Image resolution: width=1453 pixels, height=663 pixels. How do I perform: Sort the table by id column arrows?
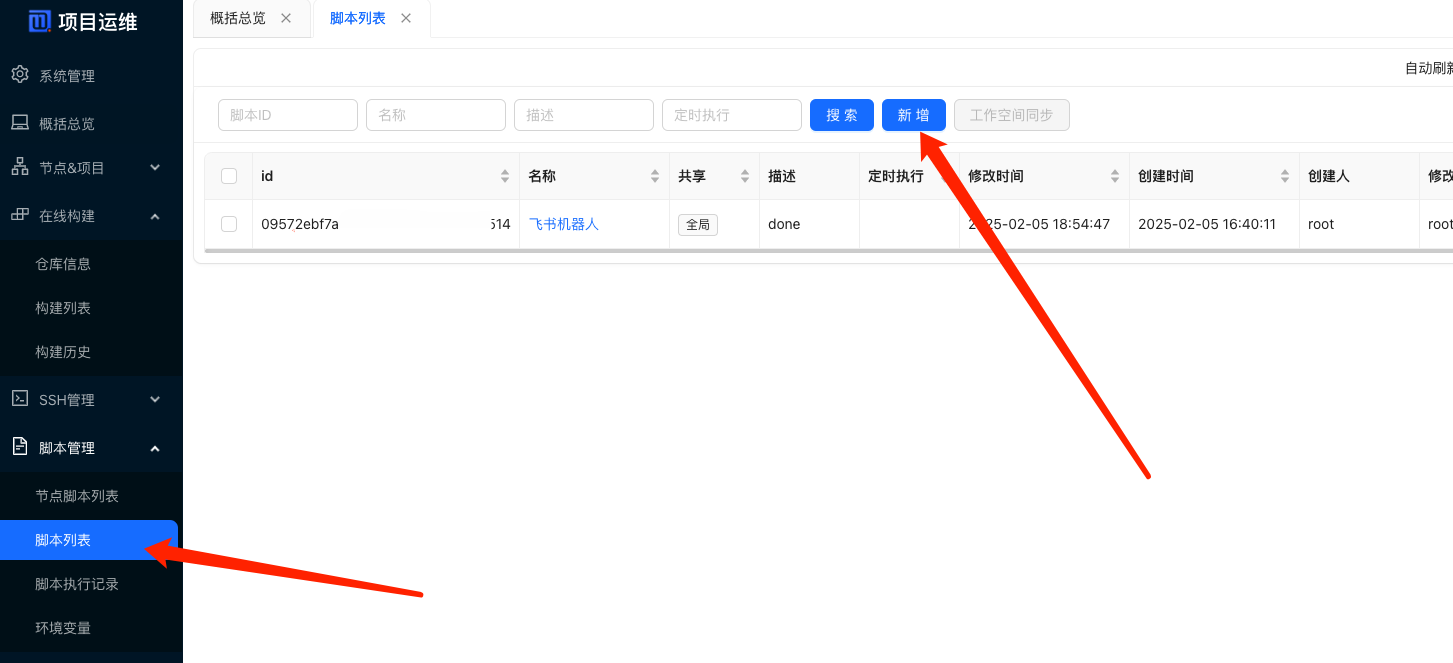[505, 176]
